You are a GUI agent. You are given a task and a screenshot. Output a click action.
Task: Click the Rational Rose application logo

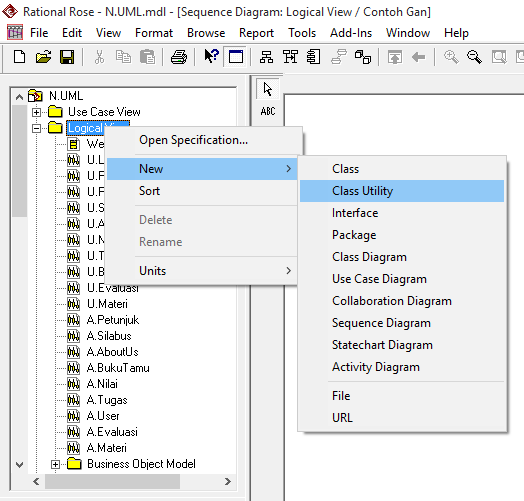pos(10,11)
